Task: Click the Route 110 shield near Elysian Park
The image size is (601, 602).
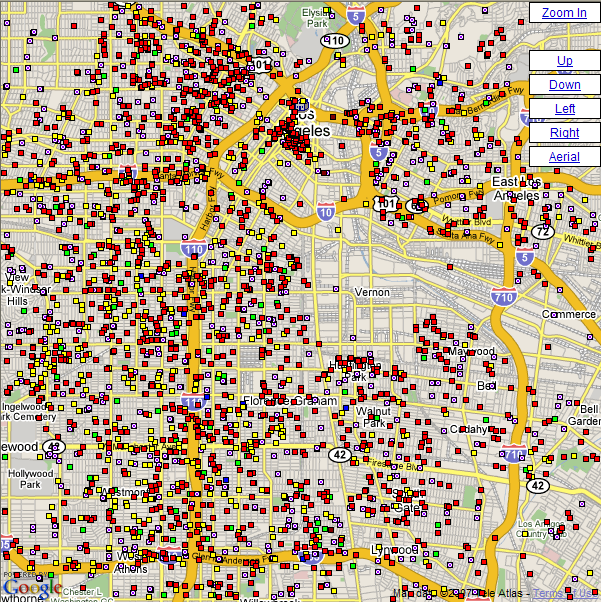Action: pos(335,40)
